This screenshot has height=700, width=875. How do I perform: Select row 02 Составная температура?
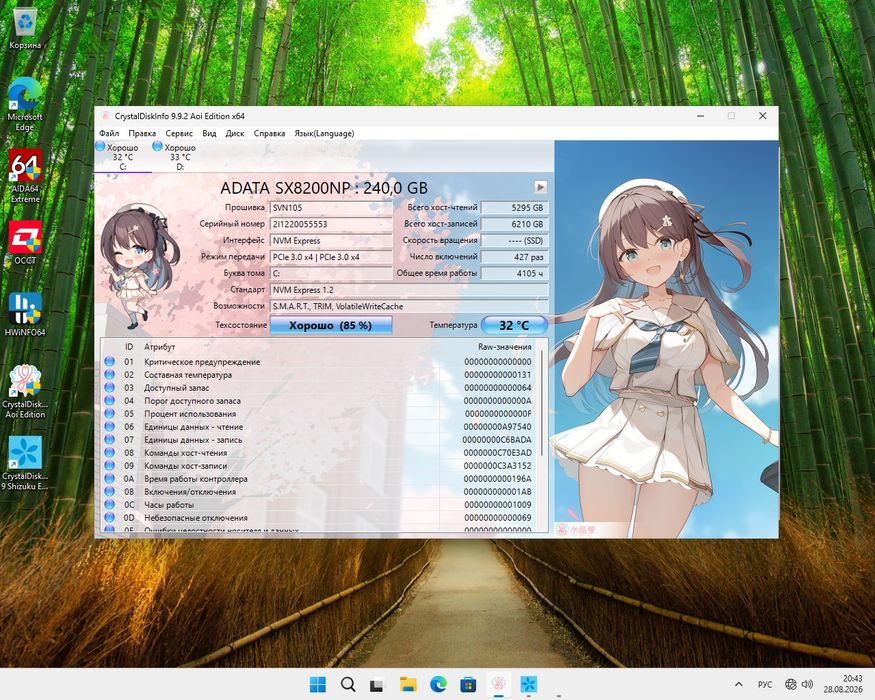[x=319, y=375]
